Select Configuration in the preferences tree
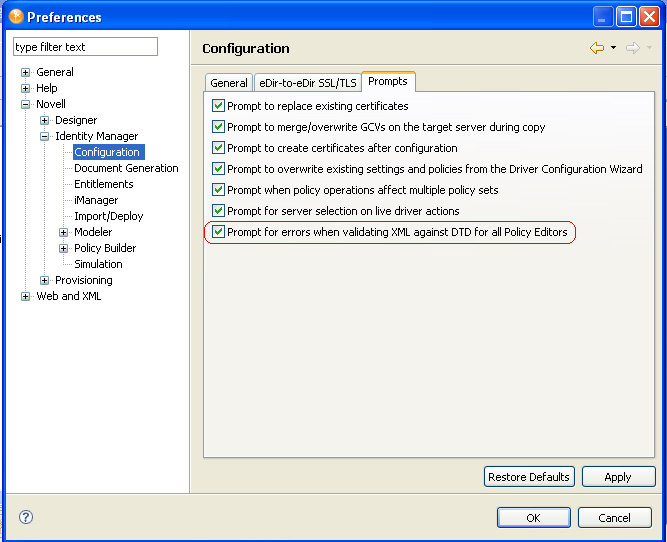The height and width of the screenshot is (542, 667). [x=108, y=152]
